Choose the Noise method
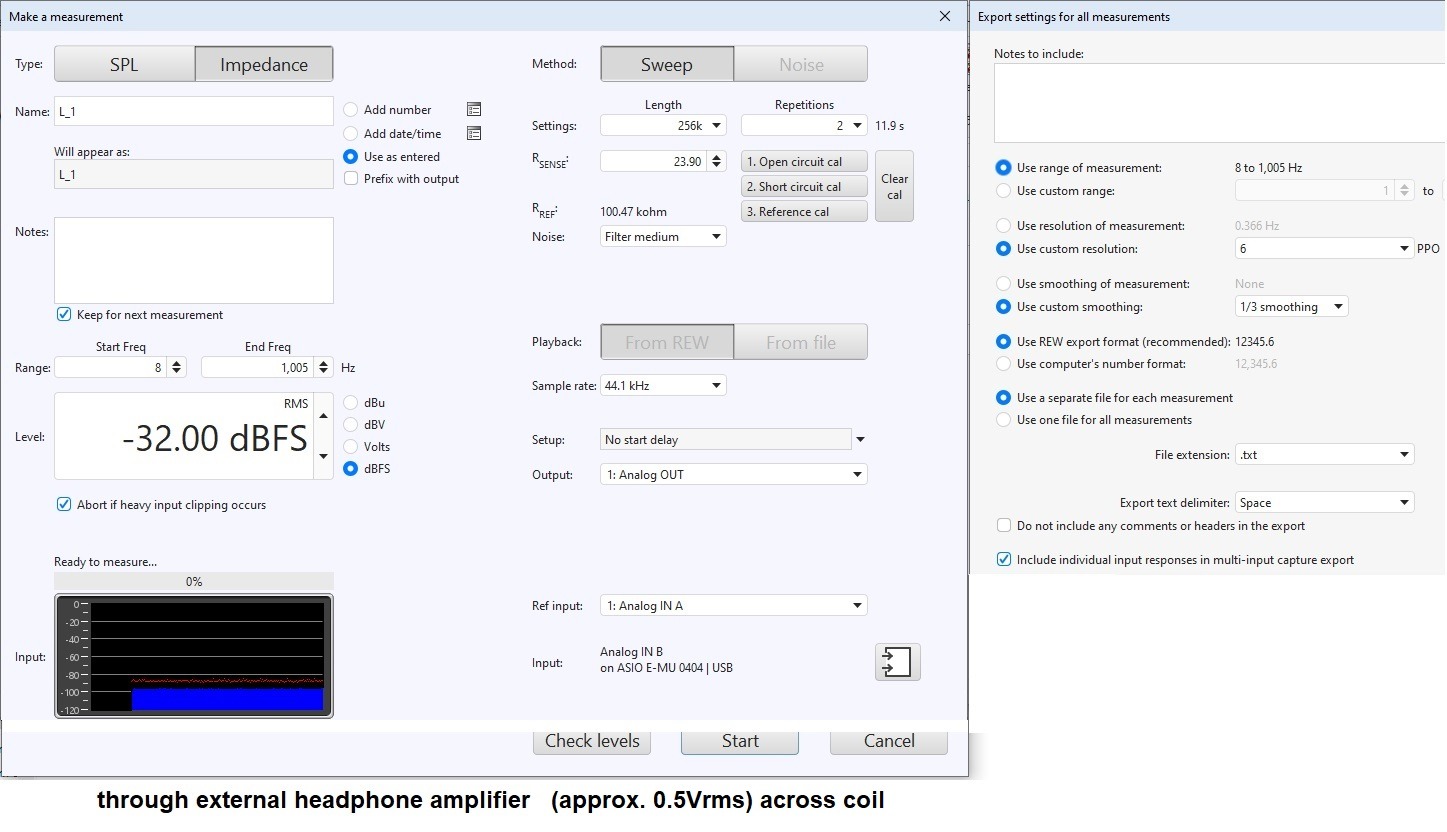1447x832 pixels. click(801, 64)
